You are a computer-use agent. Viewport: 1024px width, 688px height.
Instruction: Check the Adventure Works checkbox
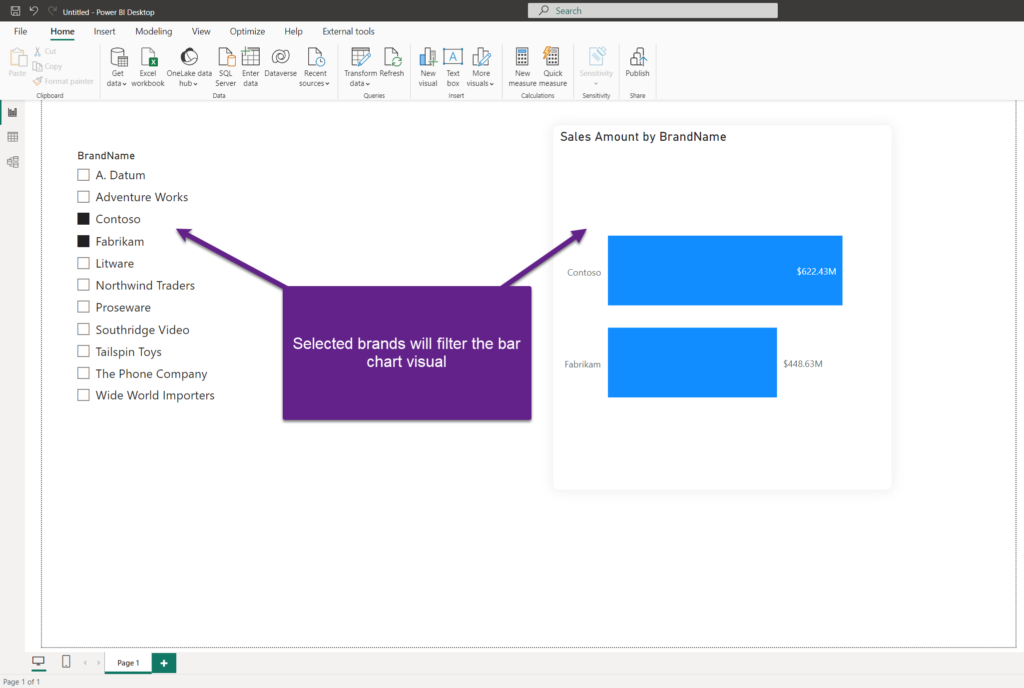click(x=83, y=196)
